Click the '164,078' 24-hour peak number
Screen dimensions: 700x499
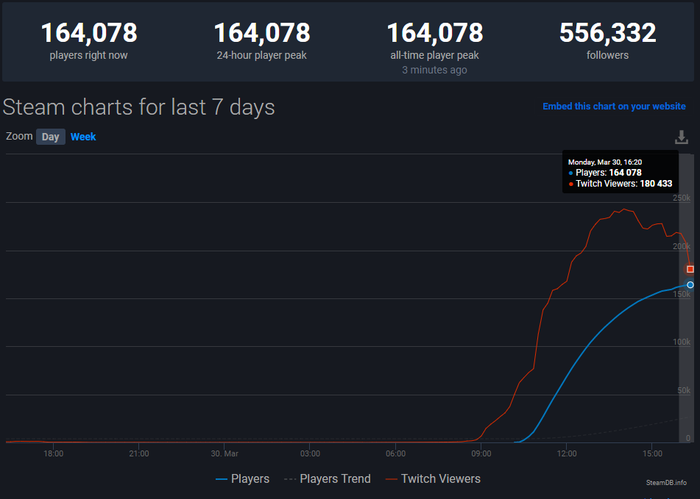[x=262, y=33]
